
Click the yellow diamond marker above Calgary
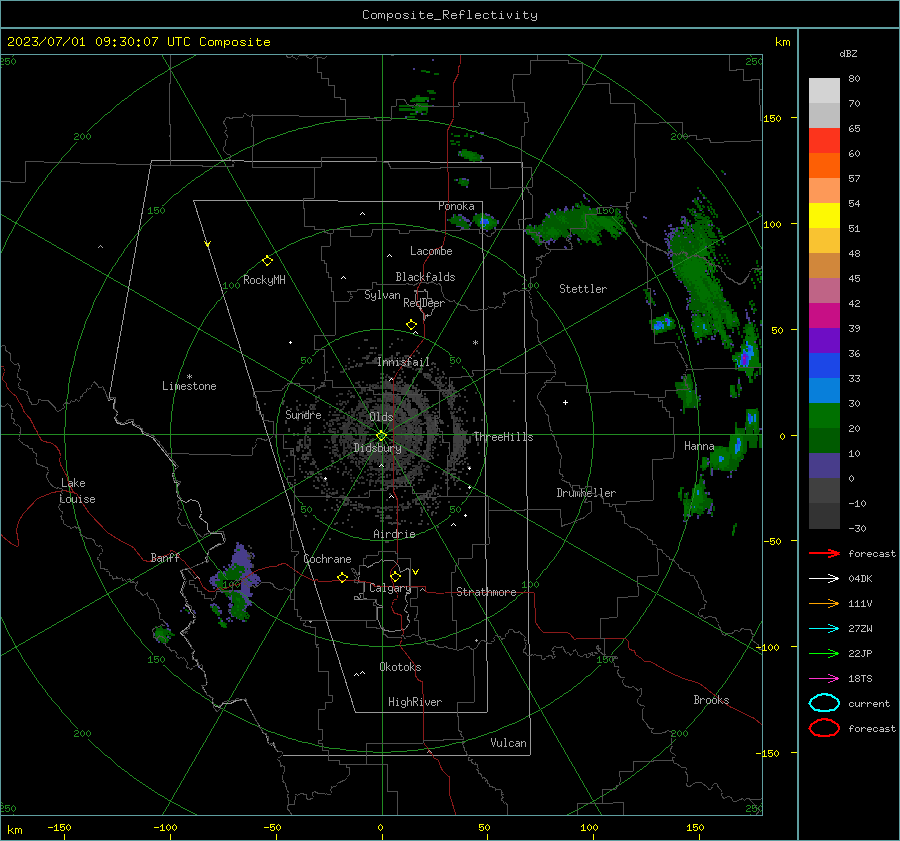pos(395,576)
